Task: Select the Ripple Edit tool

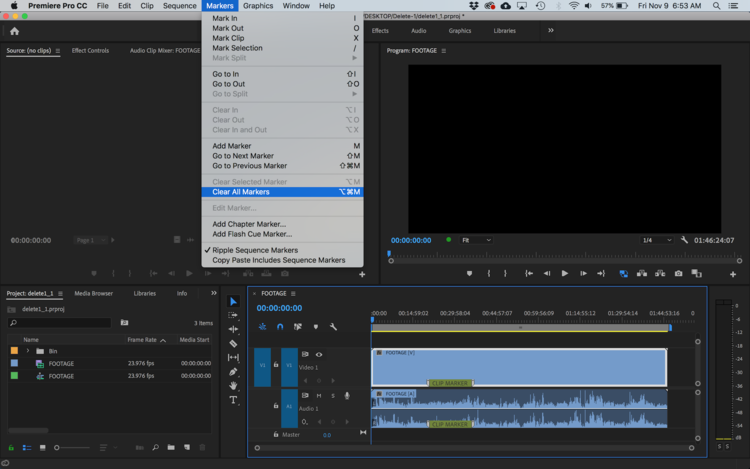Action: (x=233, y=329)
